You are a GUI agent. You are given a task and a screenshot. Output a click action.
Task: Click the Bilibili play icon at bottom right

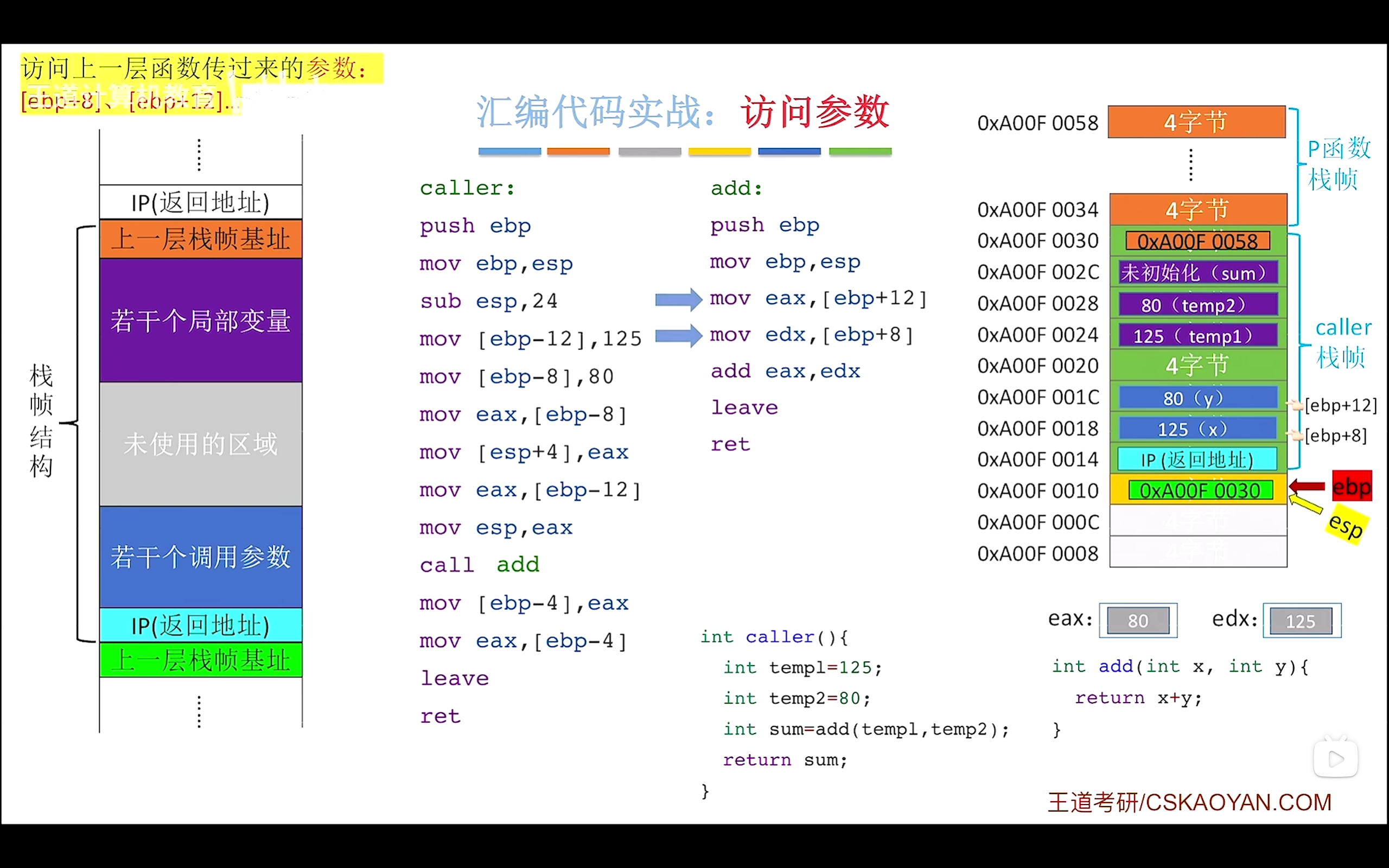coord(1335,758)
